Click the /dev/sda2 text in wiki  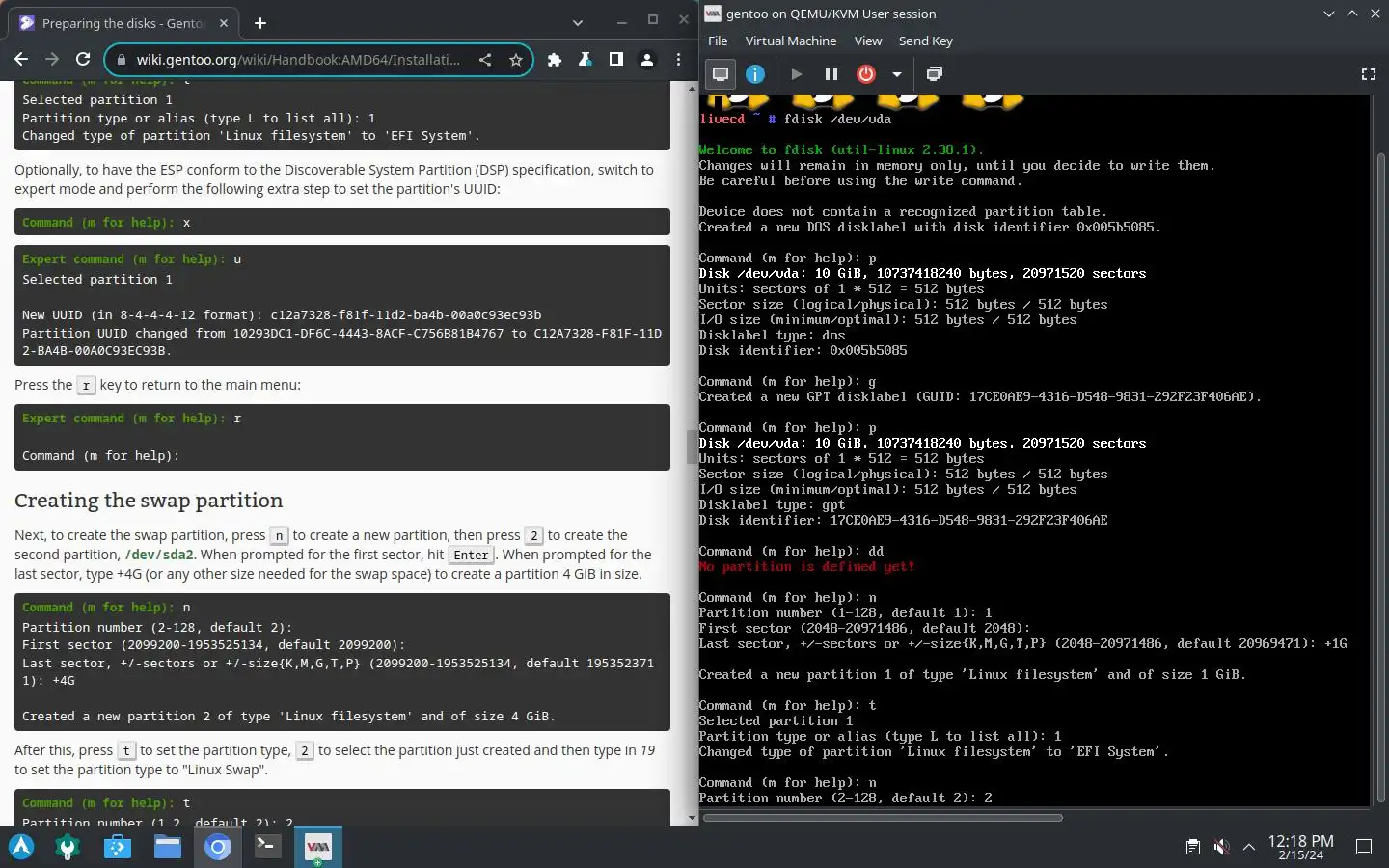click(x=159, y=555)
